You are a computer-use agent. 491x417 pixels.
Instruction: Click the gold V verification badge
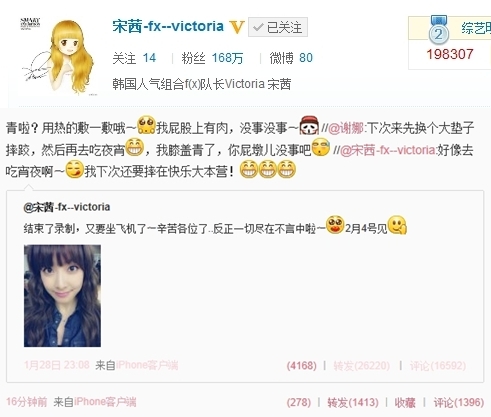click(x=237, y=27)
